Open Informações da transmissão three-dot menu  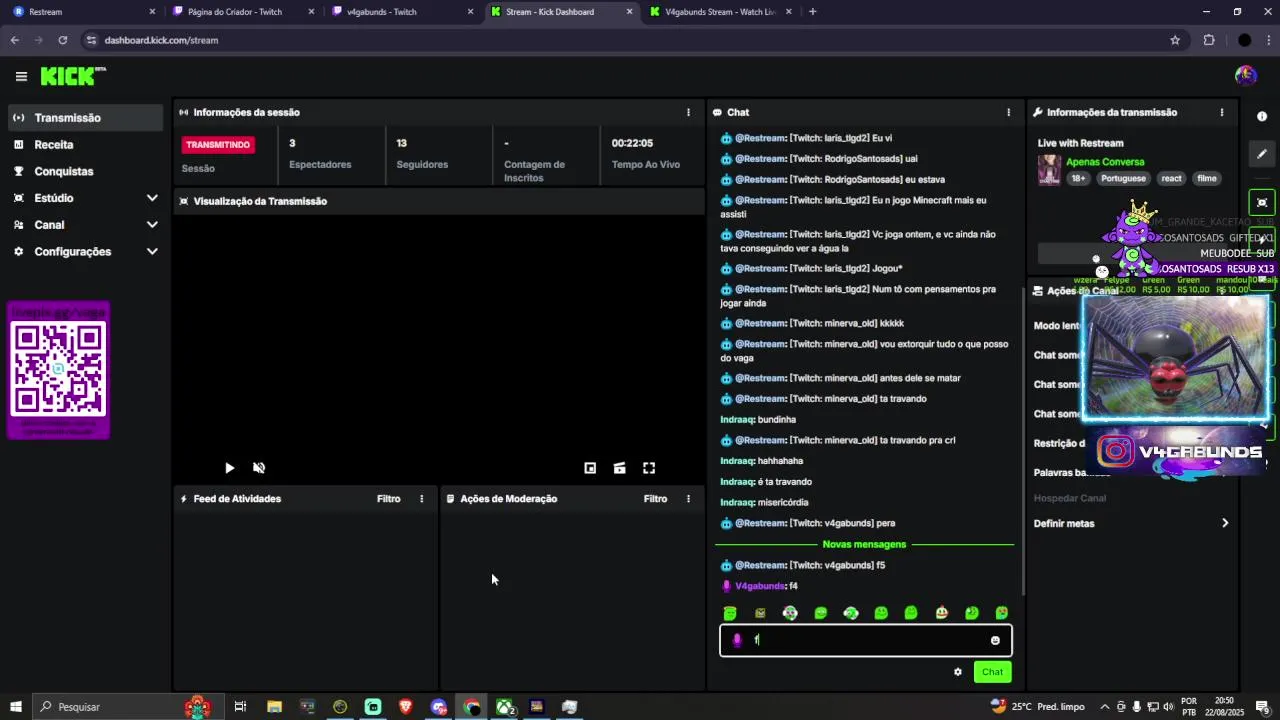pos(1221,112)
